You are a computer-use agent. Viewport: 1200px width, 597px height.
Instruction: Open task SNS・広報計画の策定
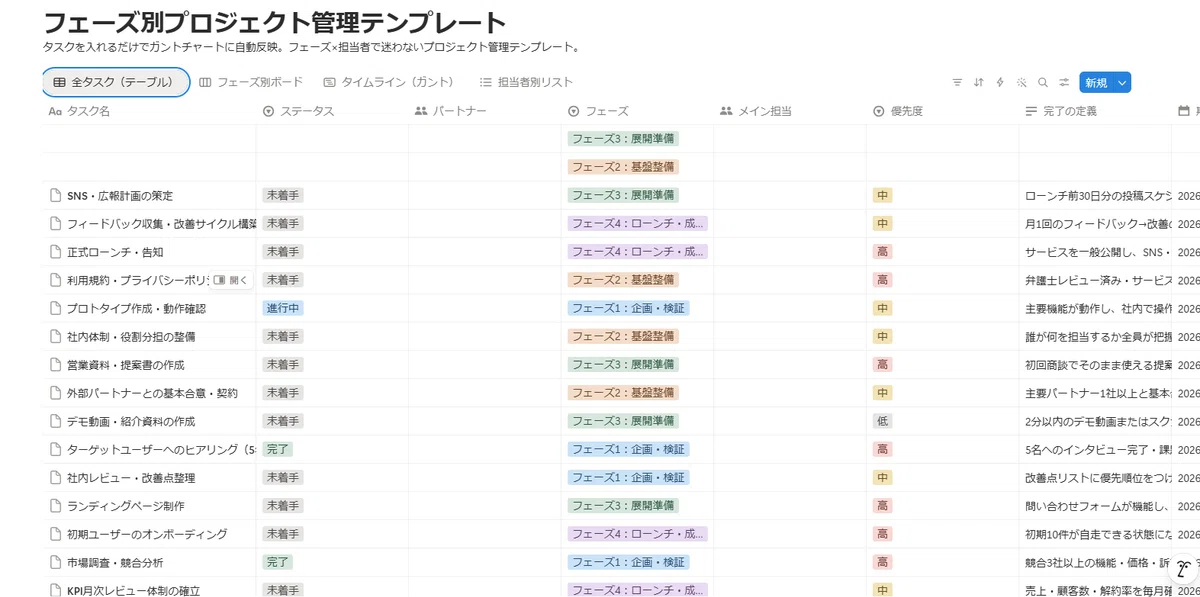point(120,195)
